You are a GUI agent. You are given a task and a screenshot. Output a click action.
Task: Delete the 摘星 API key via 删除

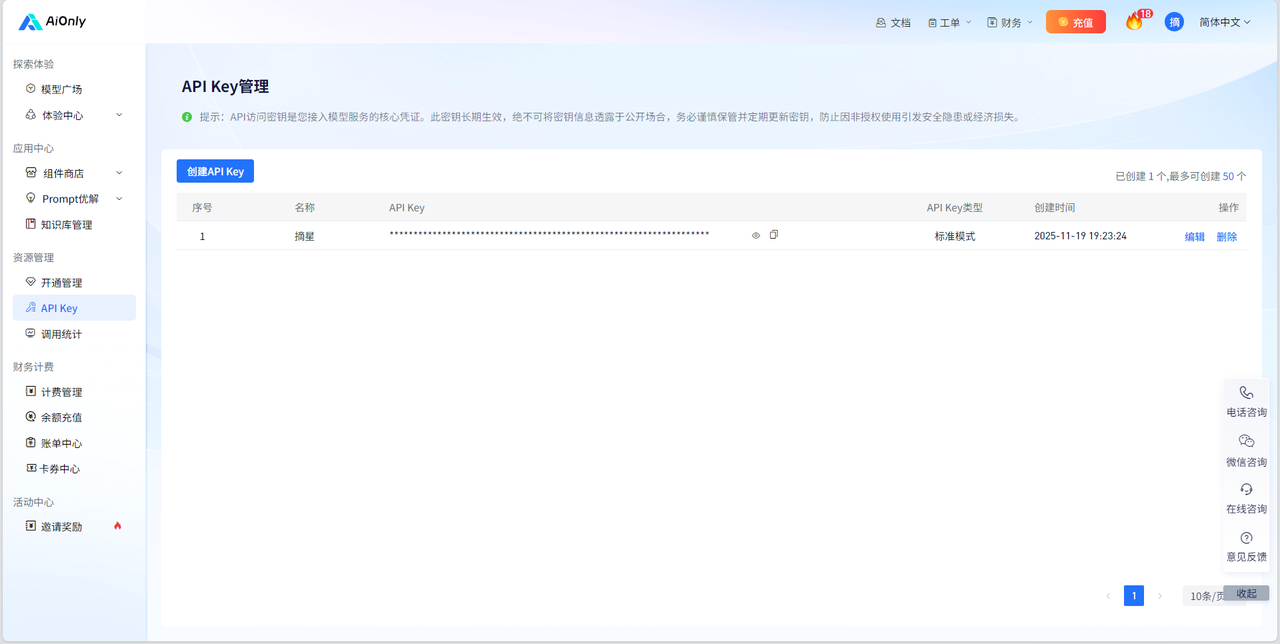click(1227, 237)
